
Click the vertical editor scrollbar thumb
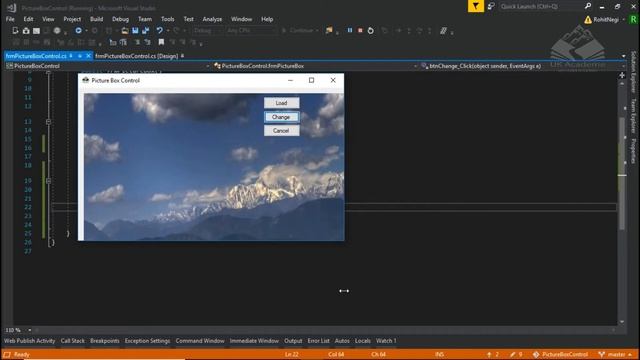pyautogui.click(x=622, y=173)
